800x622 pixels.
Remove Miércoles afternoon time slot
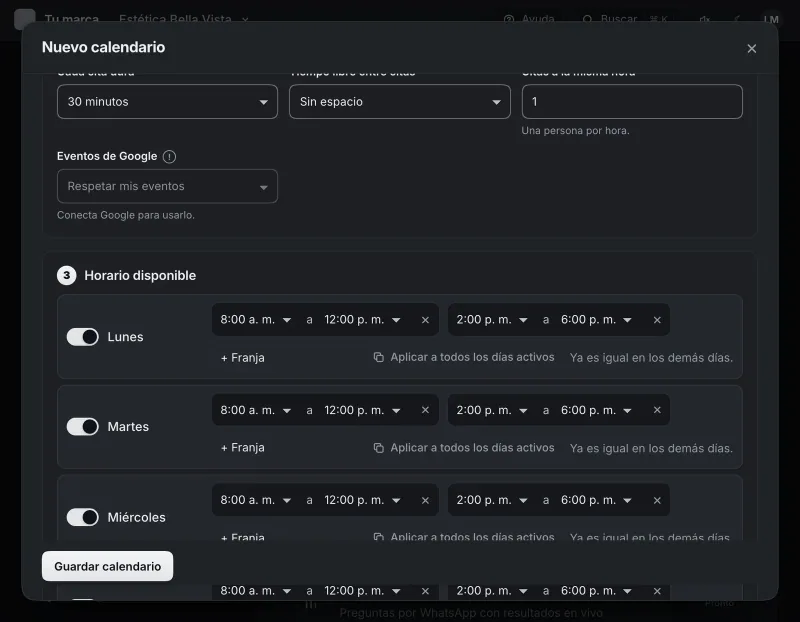[657, 501]
